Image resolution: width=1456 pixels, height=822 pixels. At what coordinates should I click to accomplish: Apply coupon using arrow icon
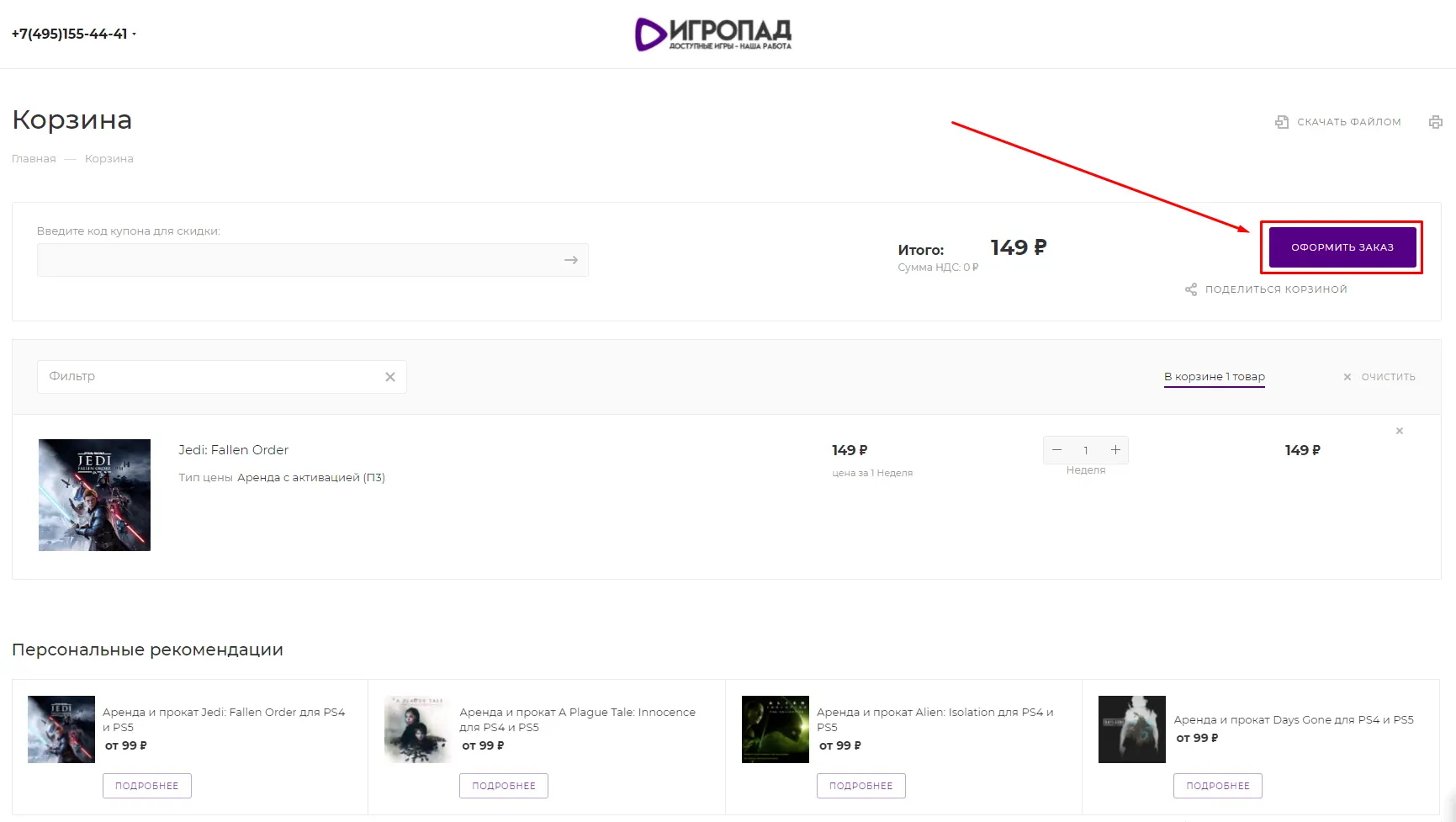pyautogui.click(x=571, y=260)
